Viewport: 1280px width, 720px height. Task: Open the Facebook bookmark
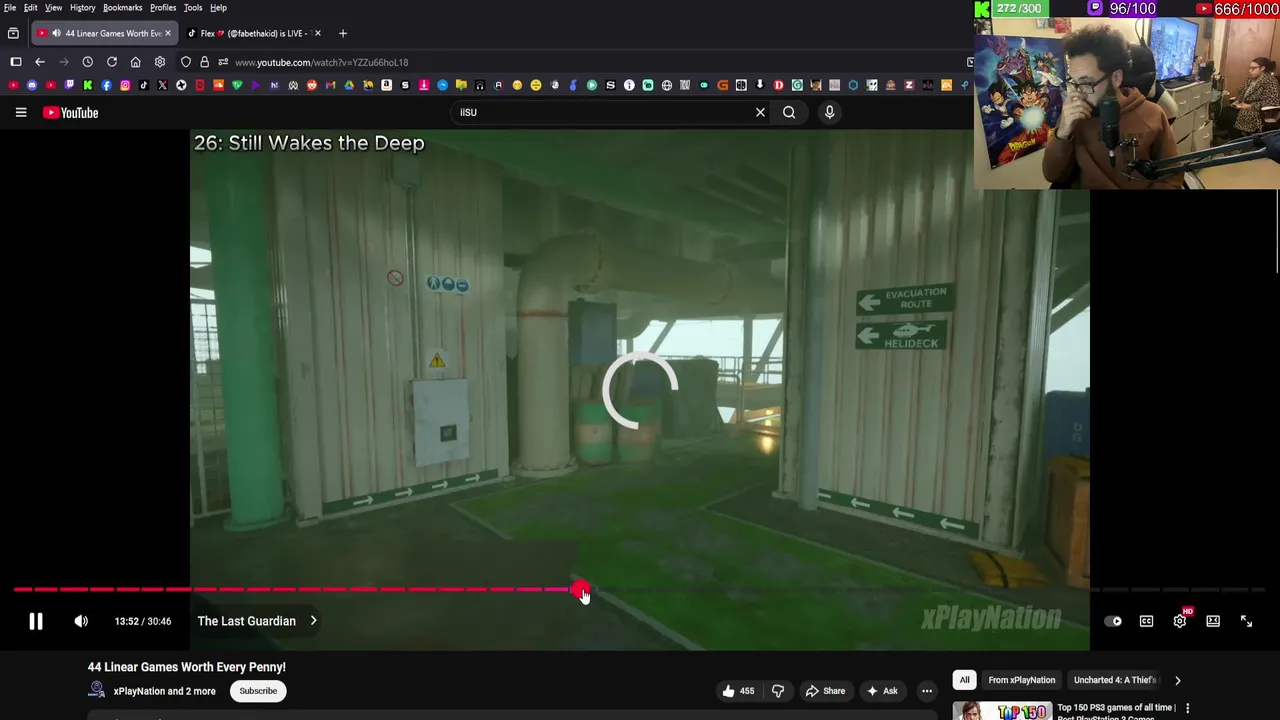(106, 85)
